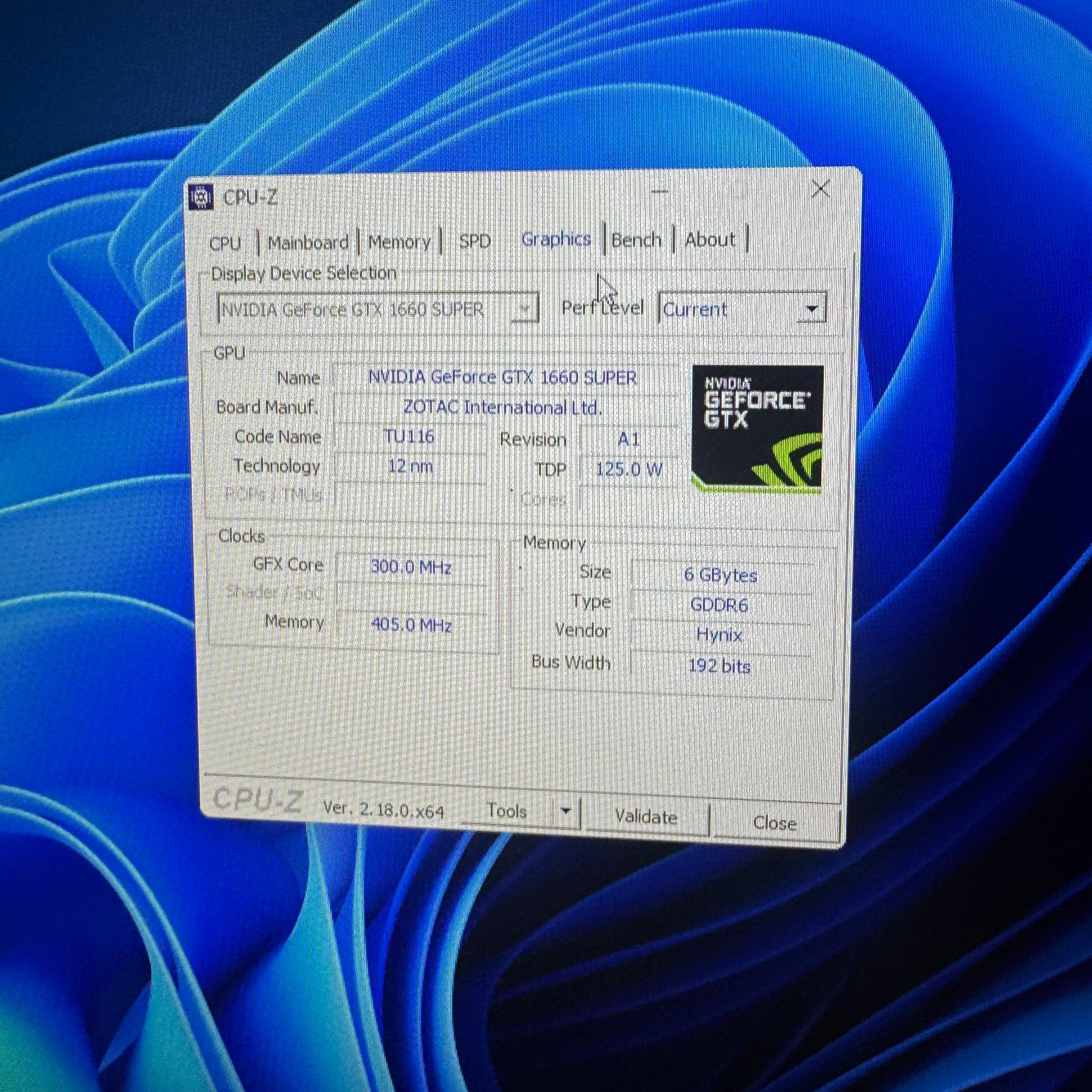Expand the Tools dropdown arrow
Screen dimensions: 1092x1092
tap(565, 812)
